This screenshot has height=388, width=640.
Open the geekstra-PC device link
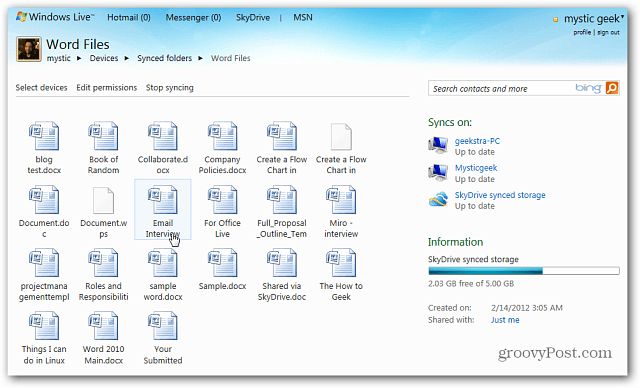click(477, 141)
